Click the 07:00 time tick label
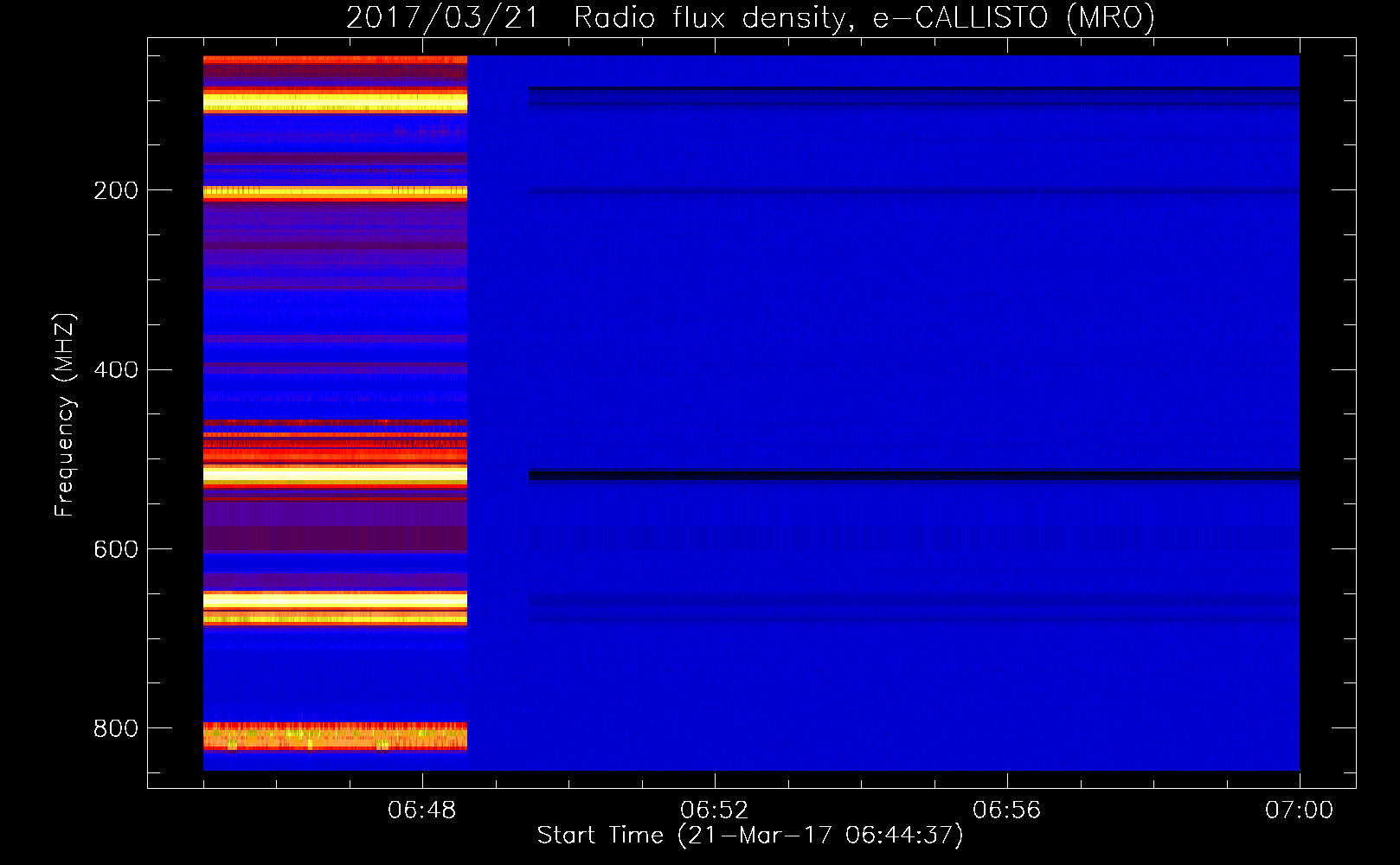1400x865 pixels. (x=1299, y=811)
